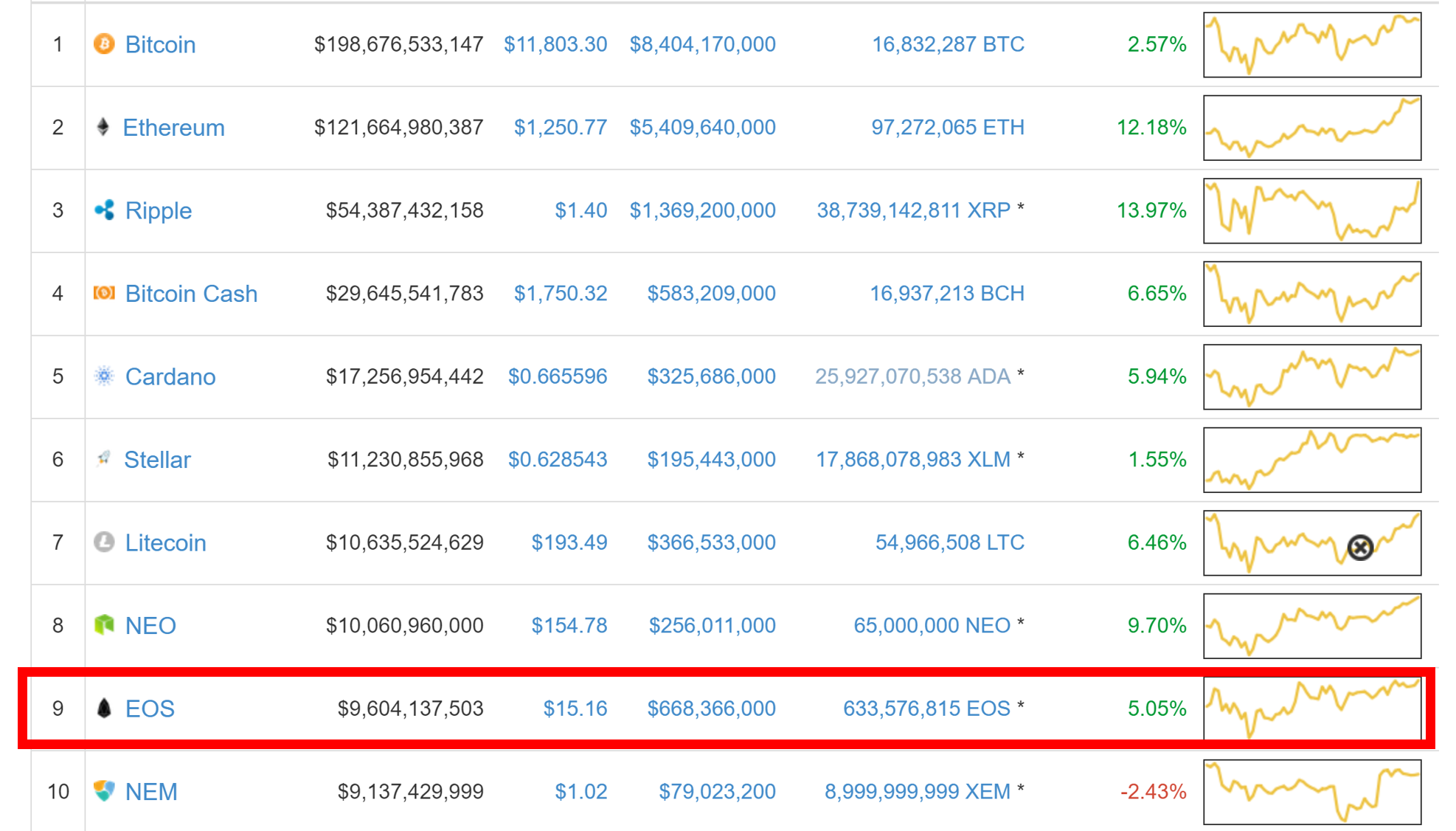This screenshot has width=1456, height=831.
Task: Click NEO volume $256,011,000
Action: pos(712,626)
